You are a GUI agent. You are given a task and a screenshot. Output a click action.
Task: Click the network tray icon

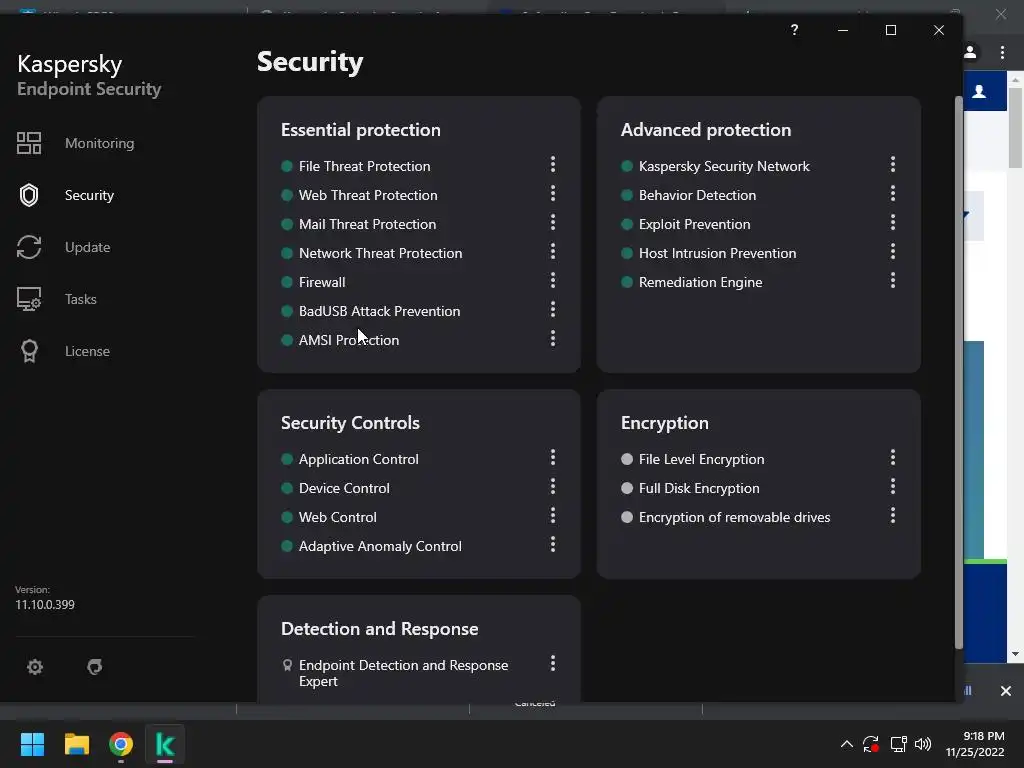(x=899, y=744)
